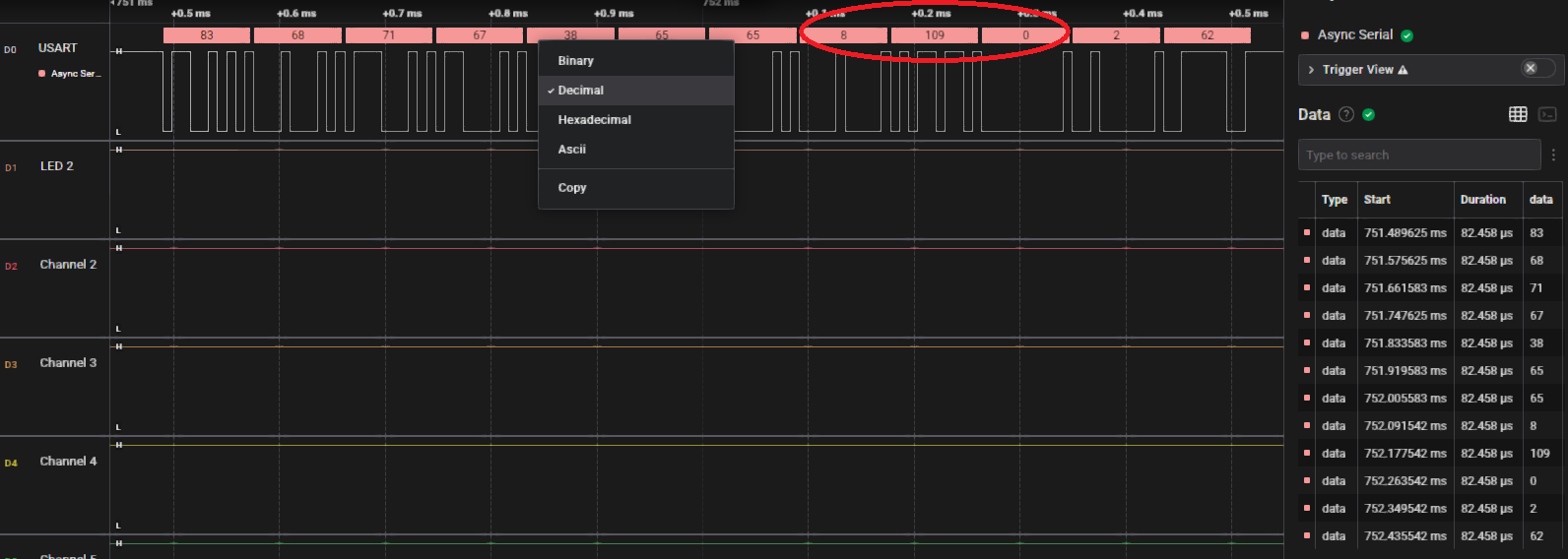Screen dimensions: 1568x559
Task: Click Copy in the context menu
Action: (571, 188)
